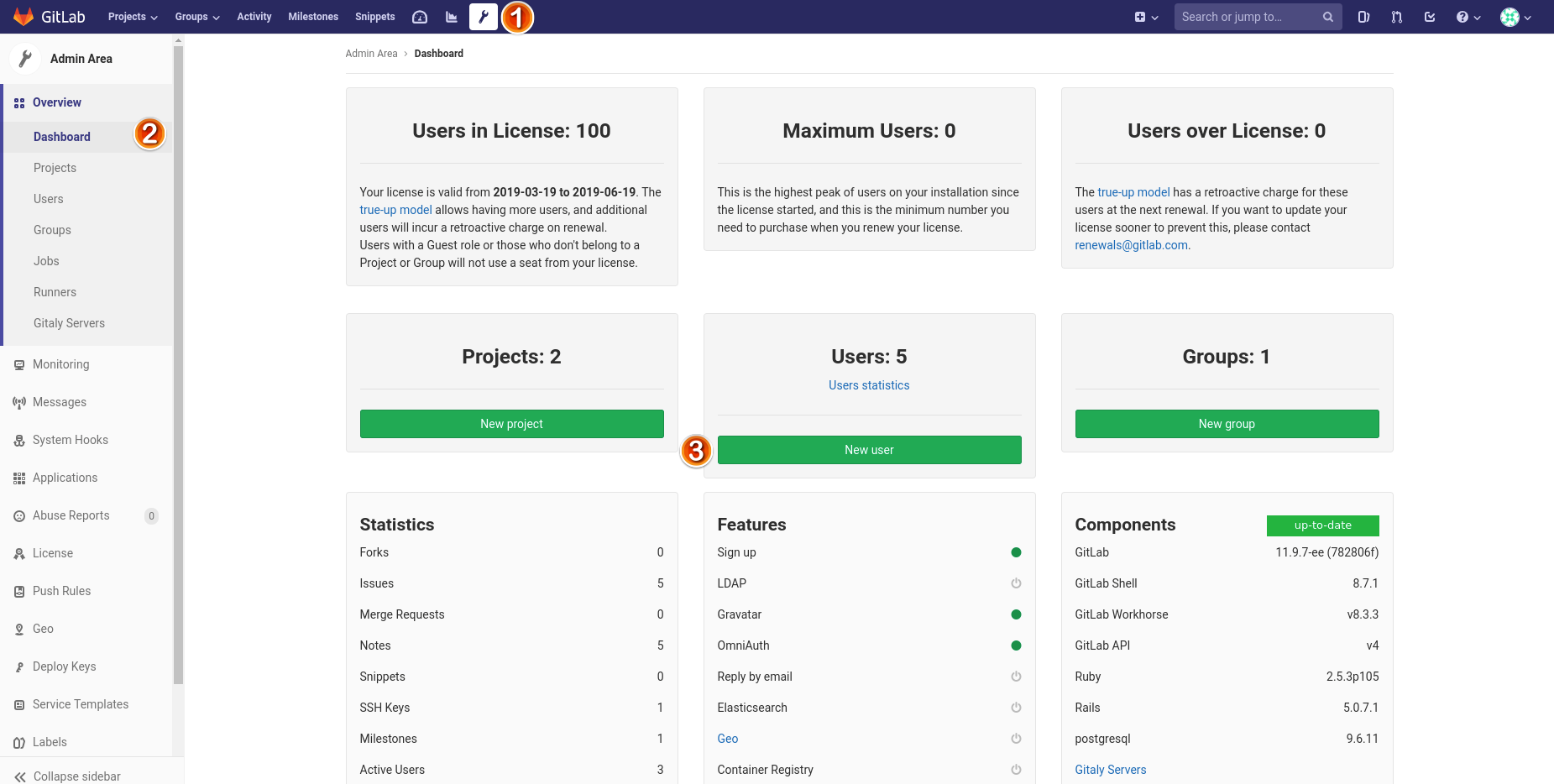
Task: Click the Reply by email power icon
Action: point(1016,677)
